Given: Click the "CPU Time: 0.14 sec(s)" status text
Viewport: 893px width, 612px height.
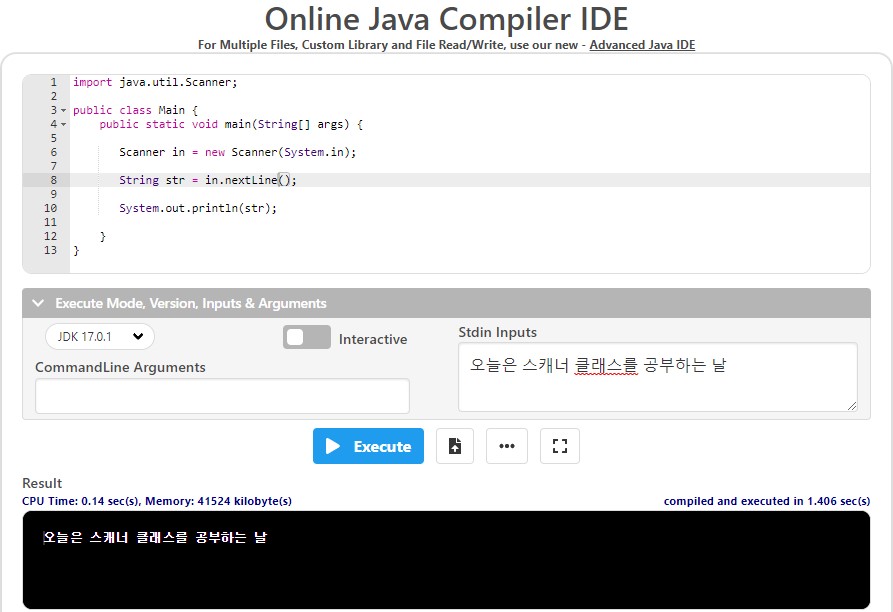Looking at the screenshot, I should pyautogui.click(x=80, y=501).
